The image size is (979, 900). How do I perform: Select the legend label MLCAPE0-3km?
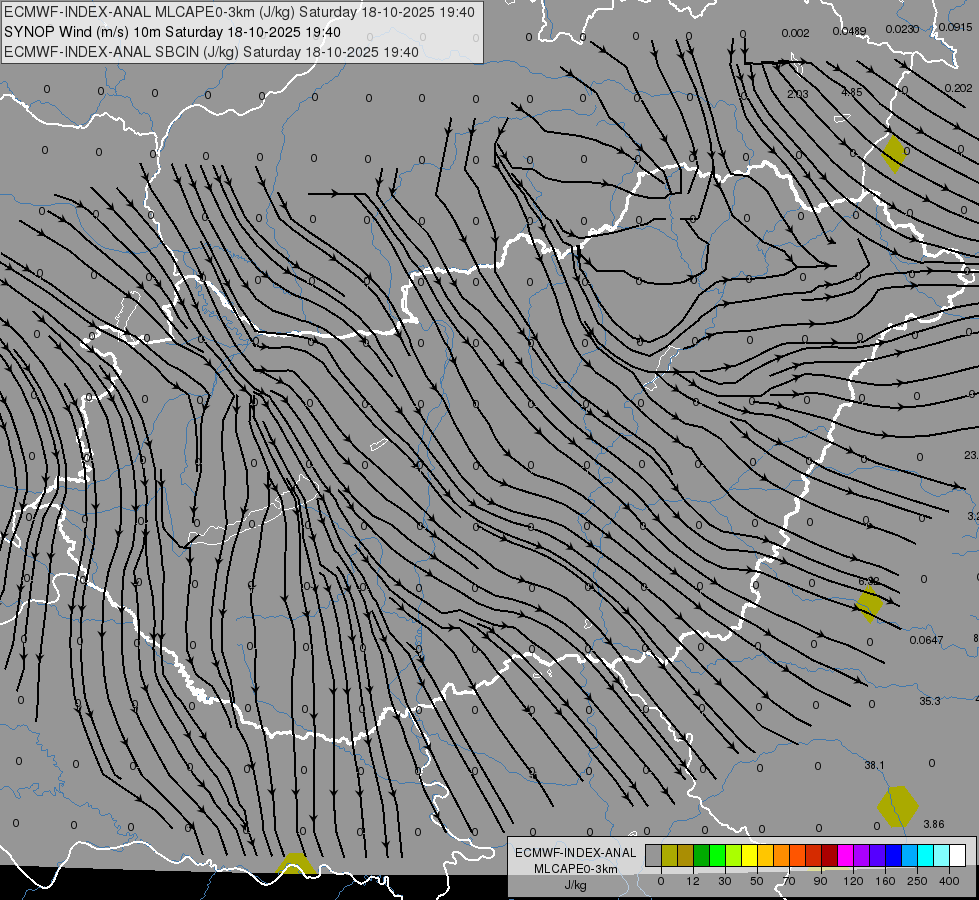(576, 869)
